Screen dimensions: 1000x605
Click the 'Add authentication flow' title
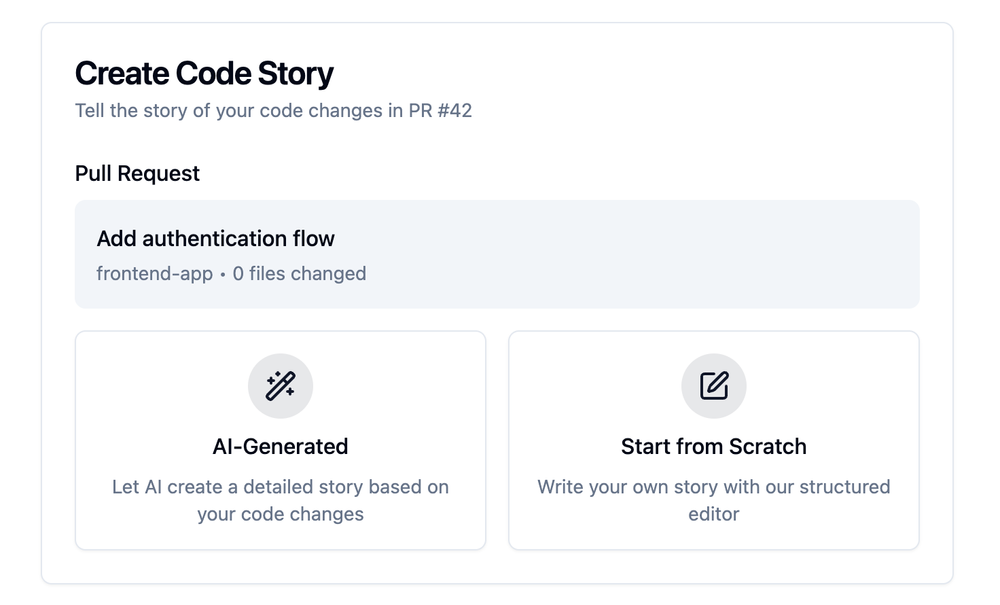[x=215, y=238]
